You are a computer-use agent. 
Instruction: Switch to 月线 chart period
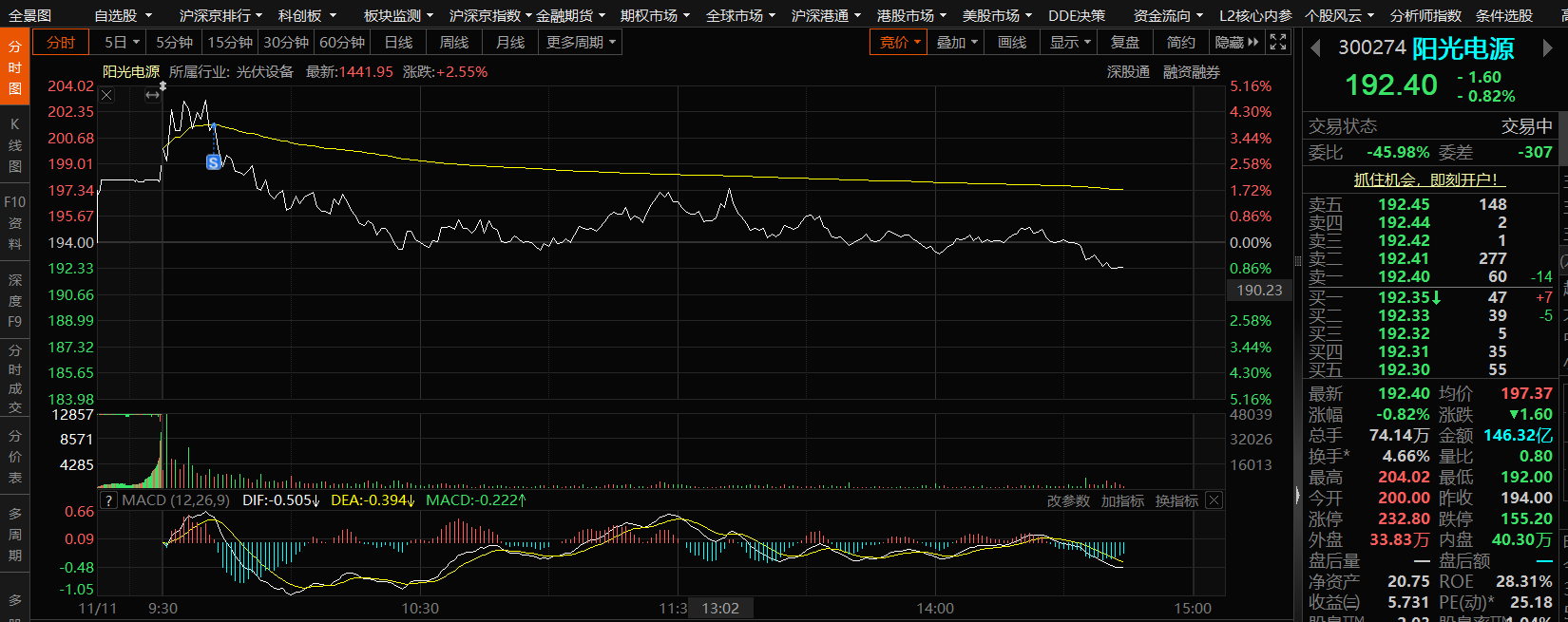510,43
